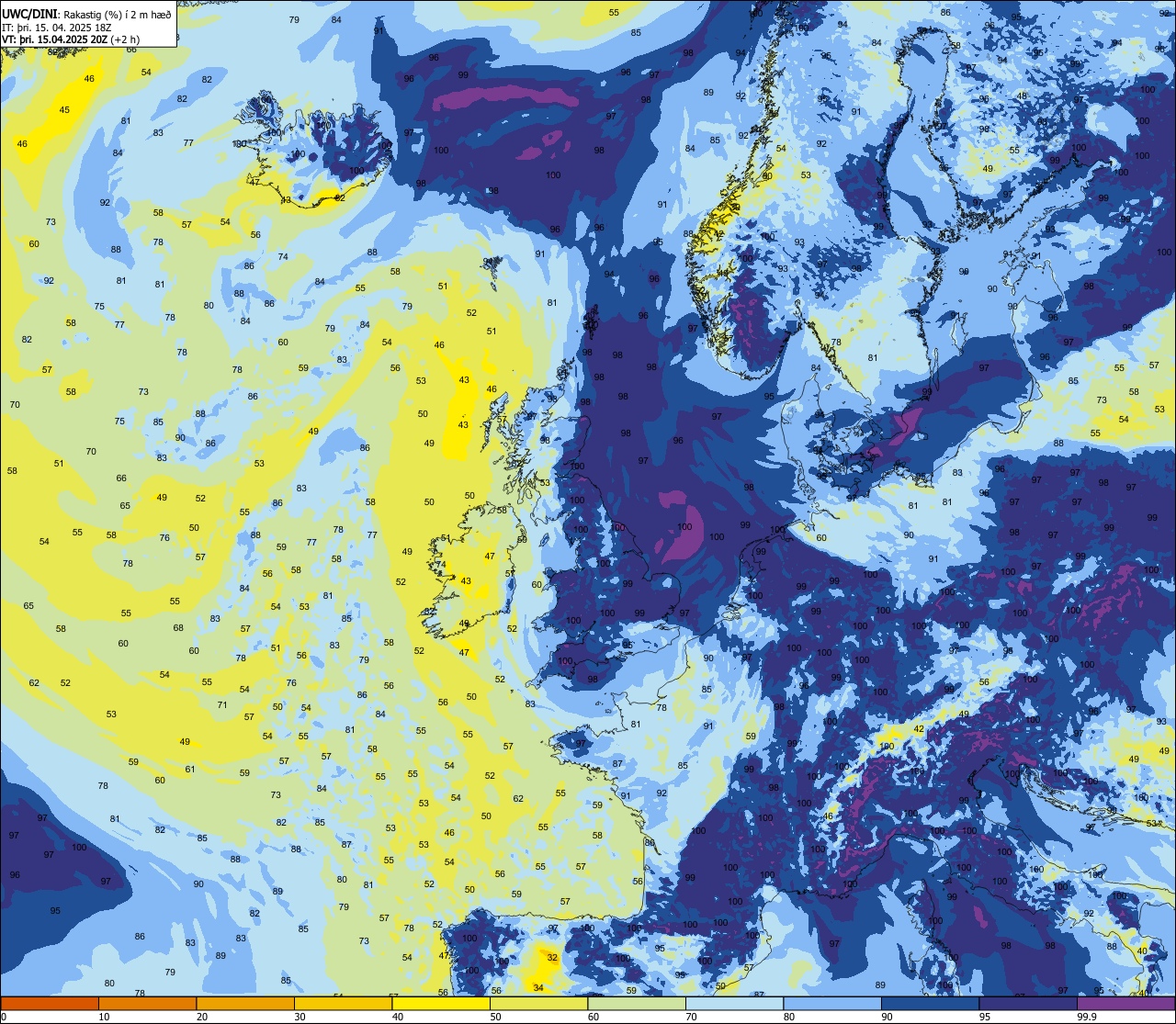The height and width of the screenshot is (1024, 1176).
Task: Select the purple above-99.9% legend segment
Action: tap(1125, 1003)
